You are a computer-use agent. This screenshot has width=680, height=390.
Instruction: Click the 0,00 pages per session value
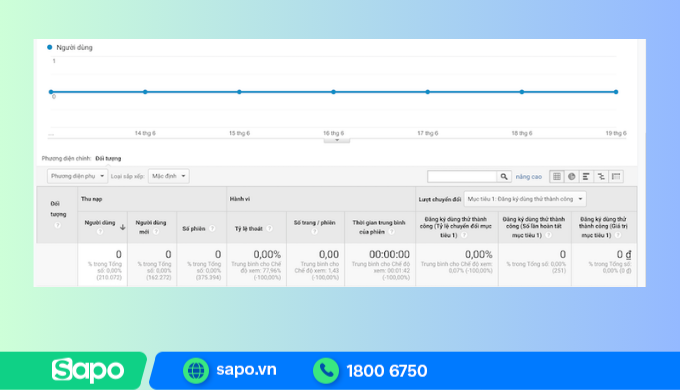[x=329, y=254]
